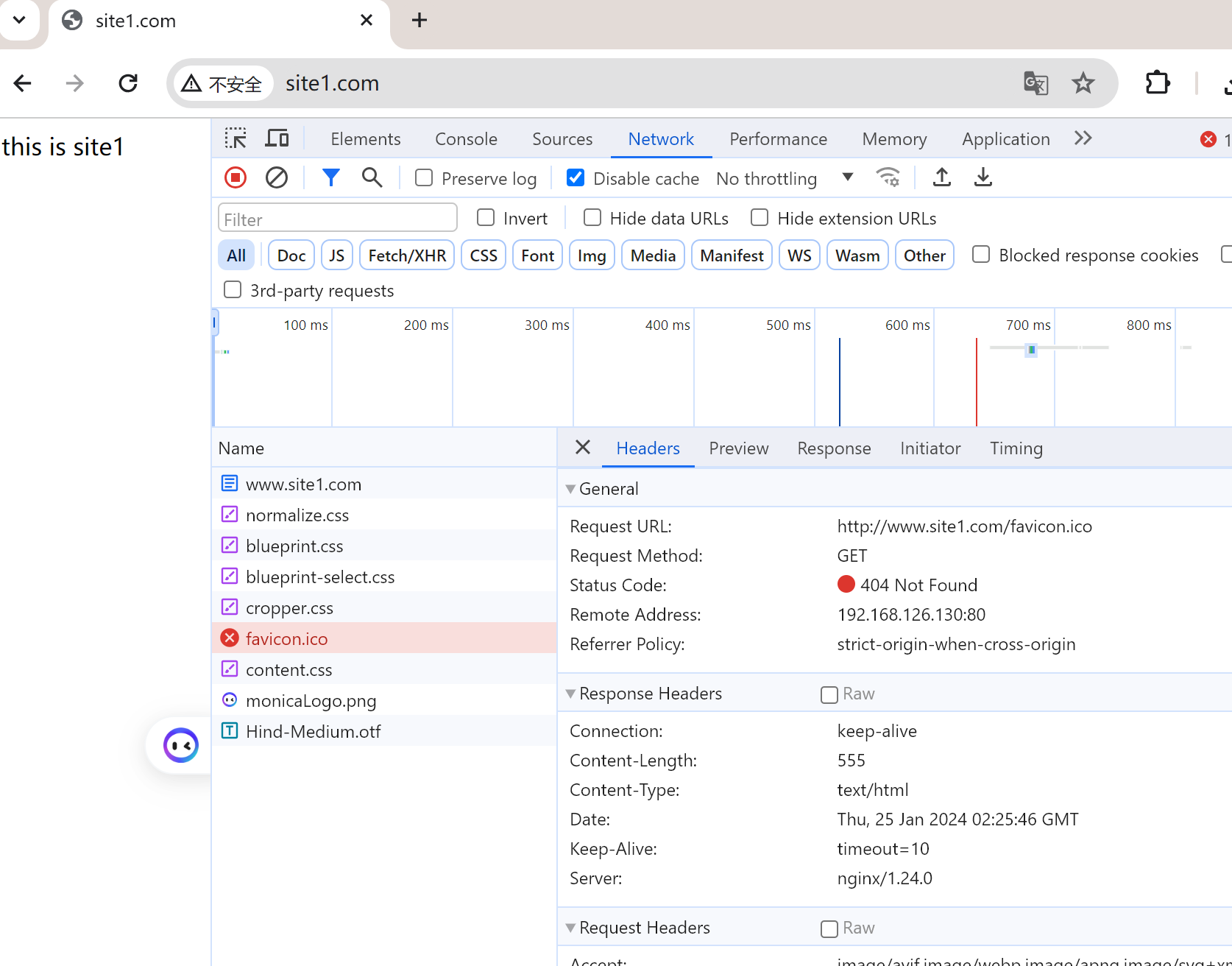This screenshot has width=1232, height=966.
Task: Select the monicaLogo.png request
Action: click(311, 701)
